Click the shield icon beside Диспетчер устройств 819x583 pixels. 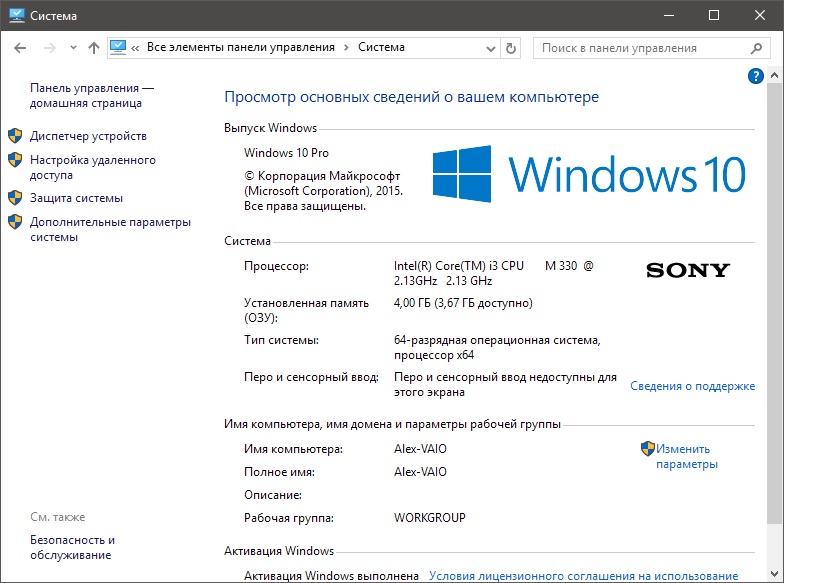15,136
